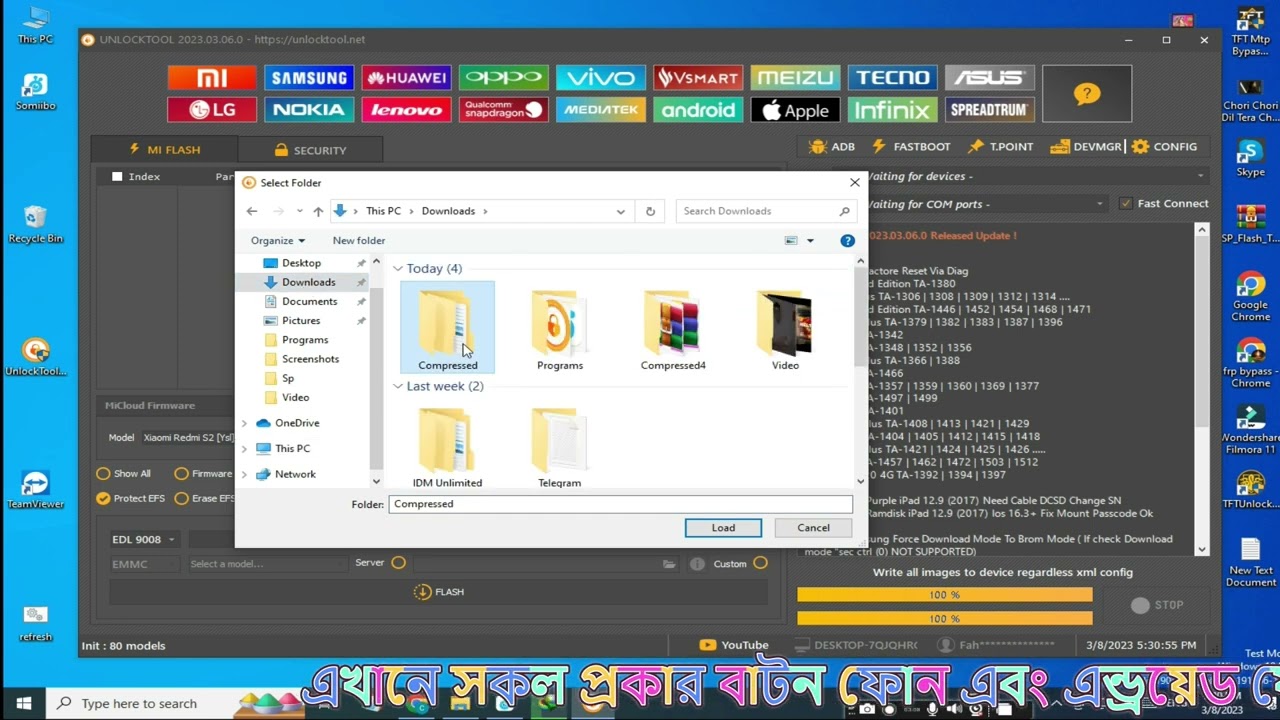
Task: Click the Cancel button in Select Folder
Action: [813, 528]
